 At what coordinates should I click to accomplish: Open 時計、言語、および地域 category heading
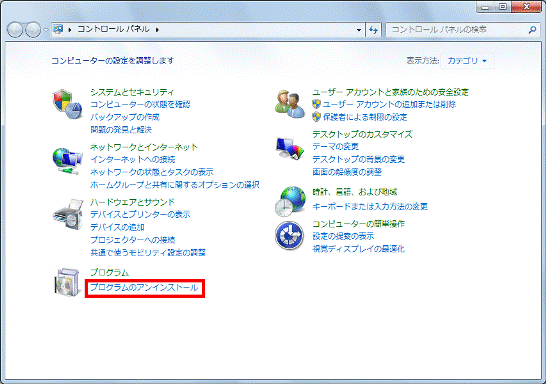coord(354,192)
